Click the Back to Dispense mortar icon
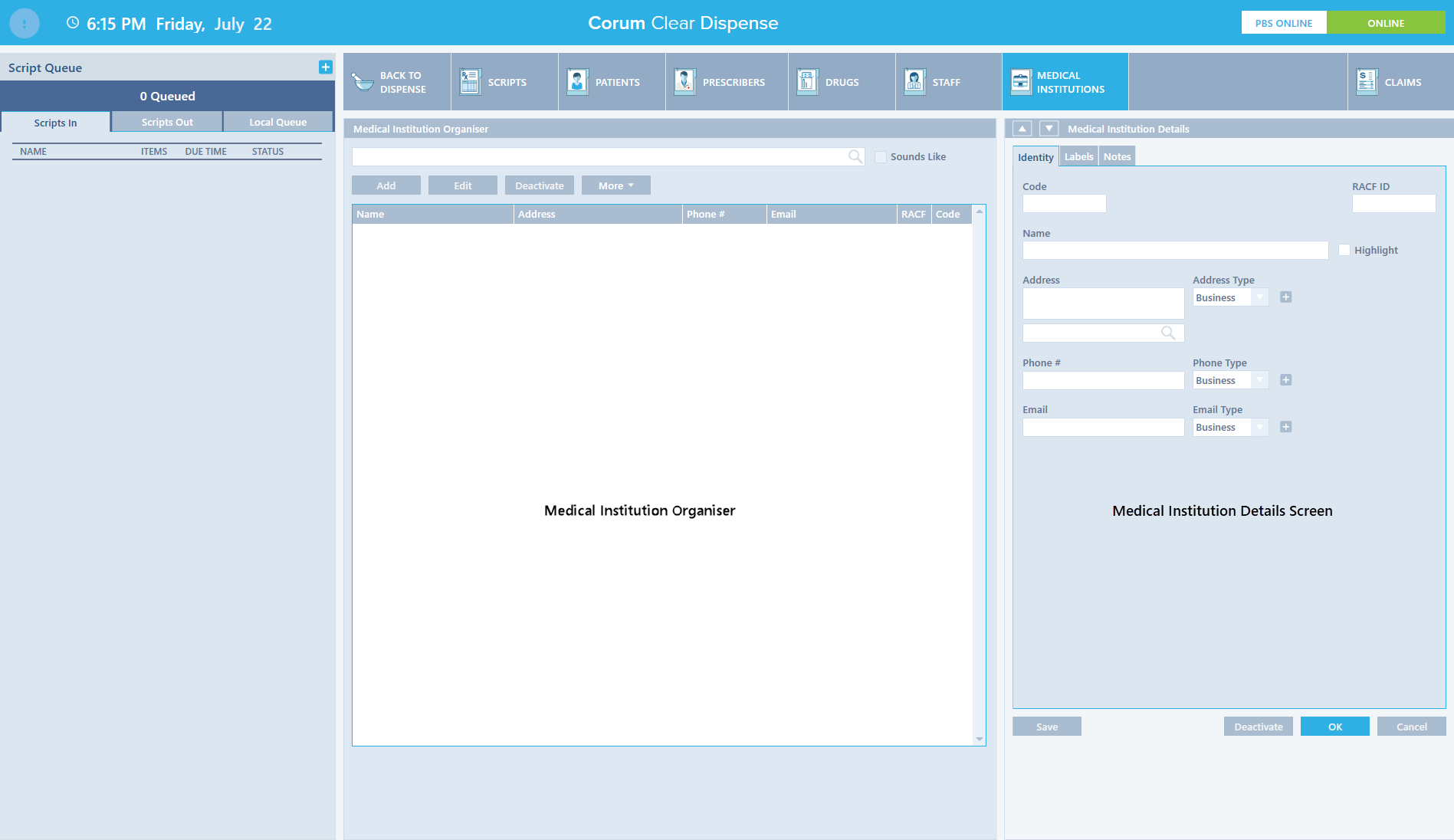 tap(363, 82)
